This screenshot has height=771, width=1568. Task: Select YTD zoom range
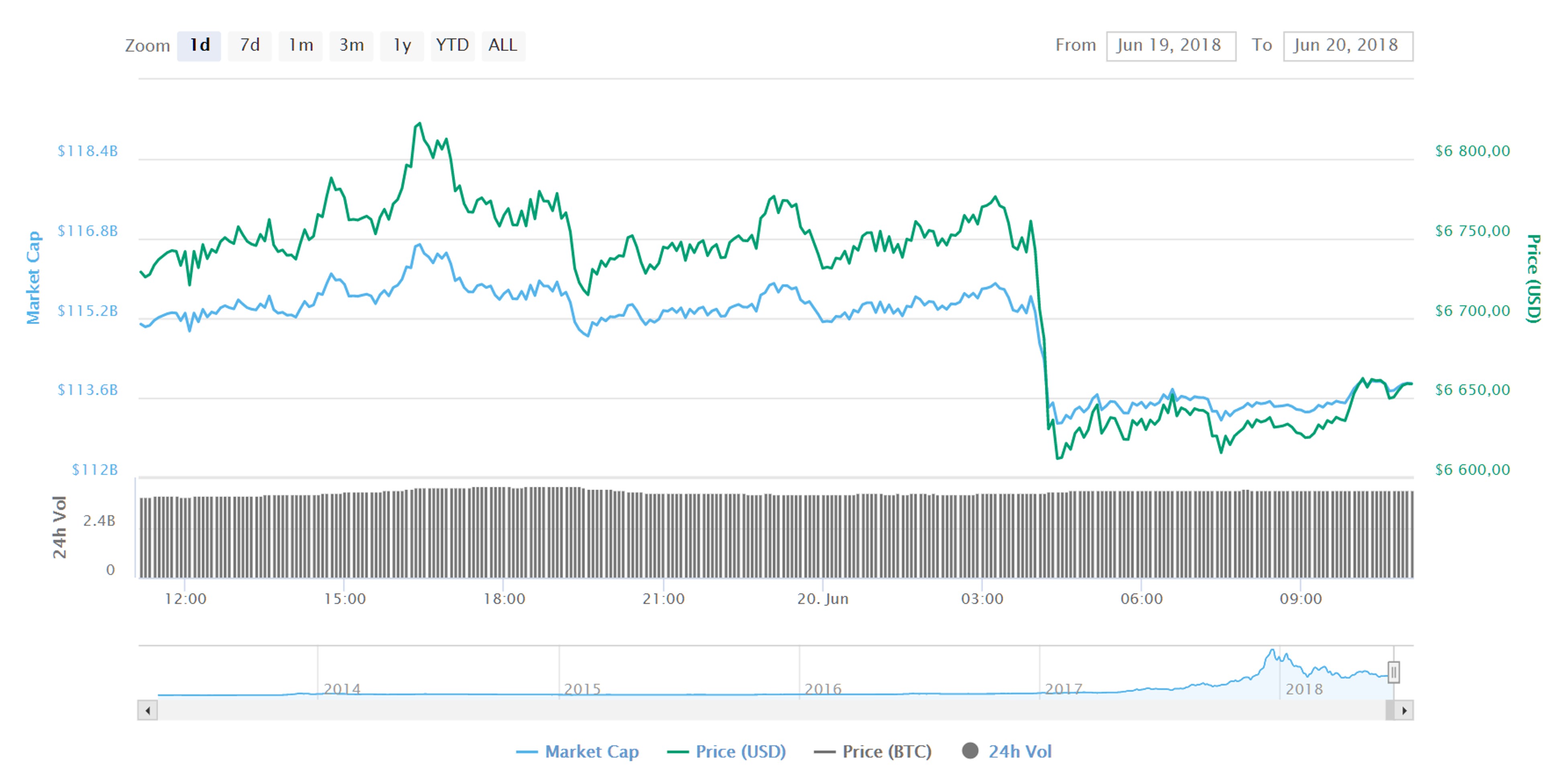(x=452, y=46)
